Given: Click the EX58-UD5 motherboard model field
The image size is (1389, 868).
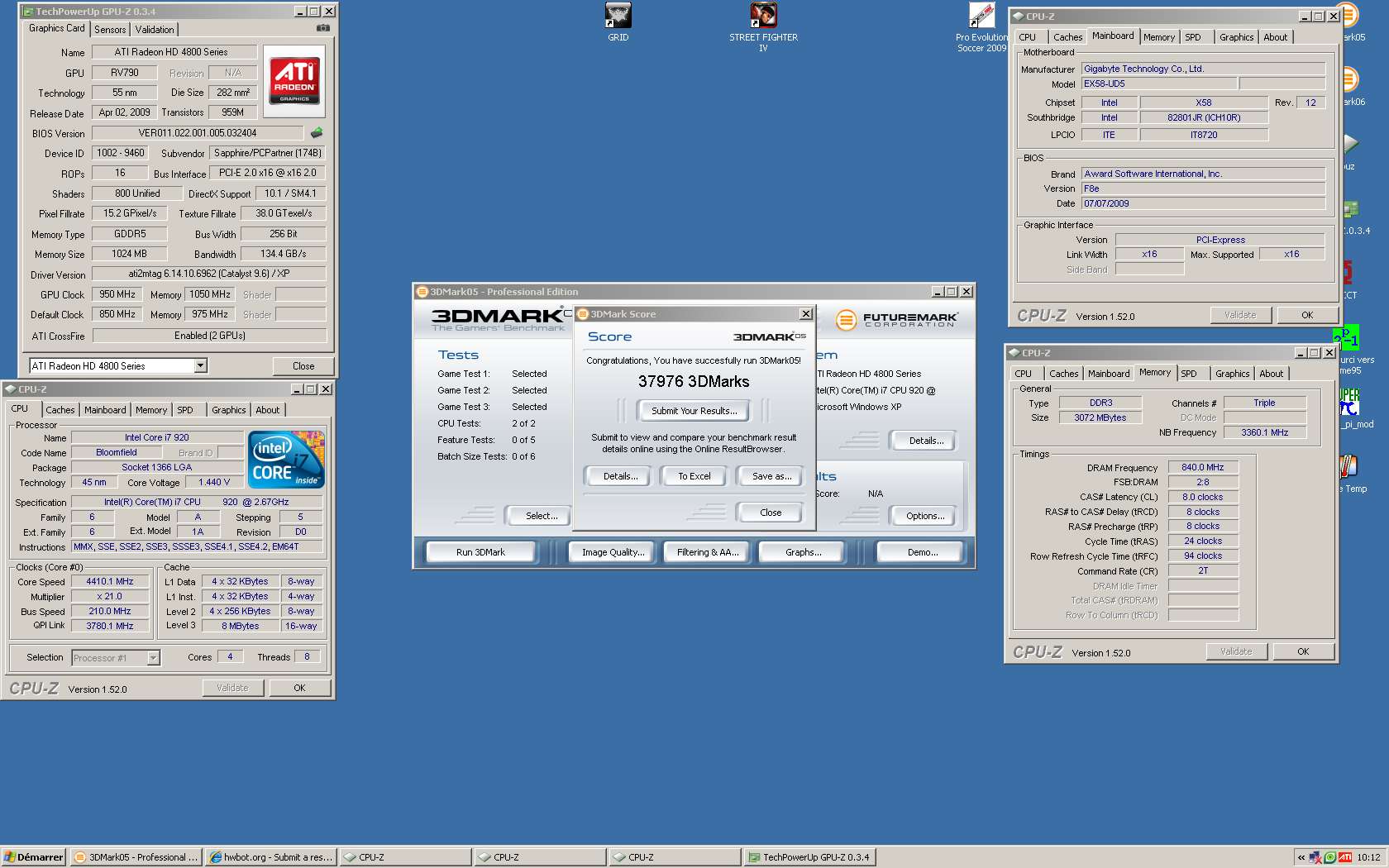Looking at the screenshot, I should click(1158, 83).
